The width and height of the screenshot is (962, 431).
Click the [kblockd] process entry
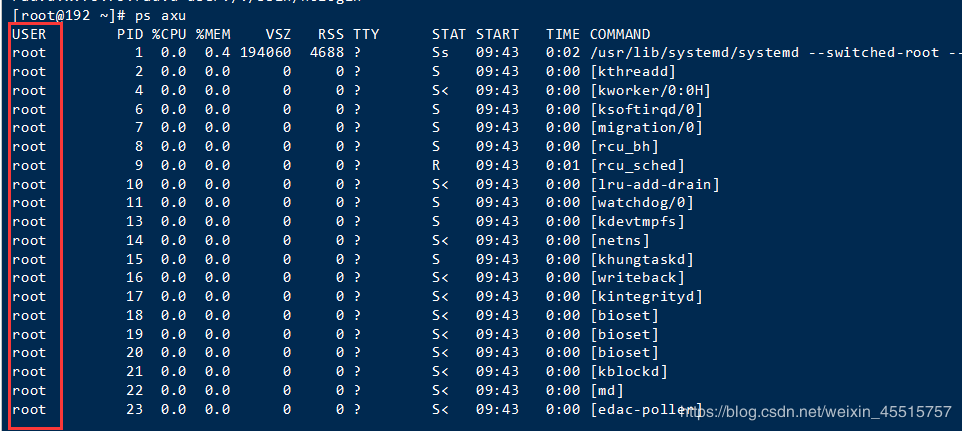pos(629,372)
